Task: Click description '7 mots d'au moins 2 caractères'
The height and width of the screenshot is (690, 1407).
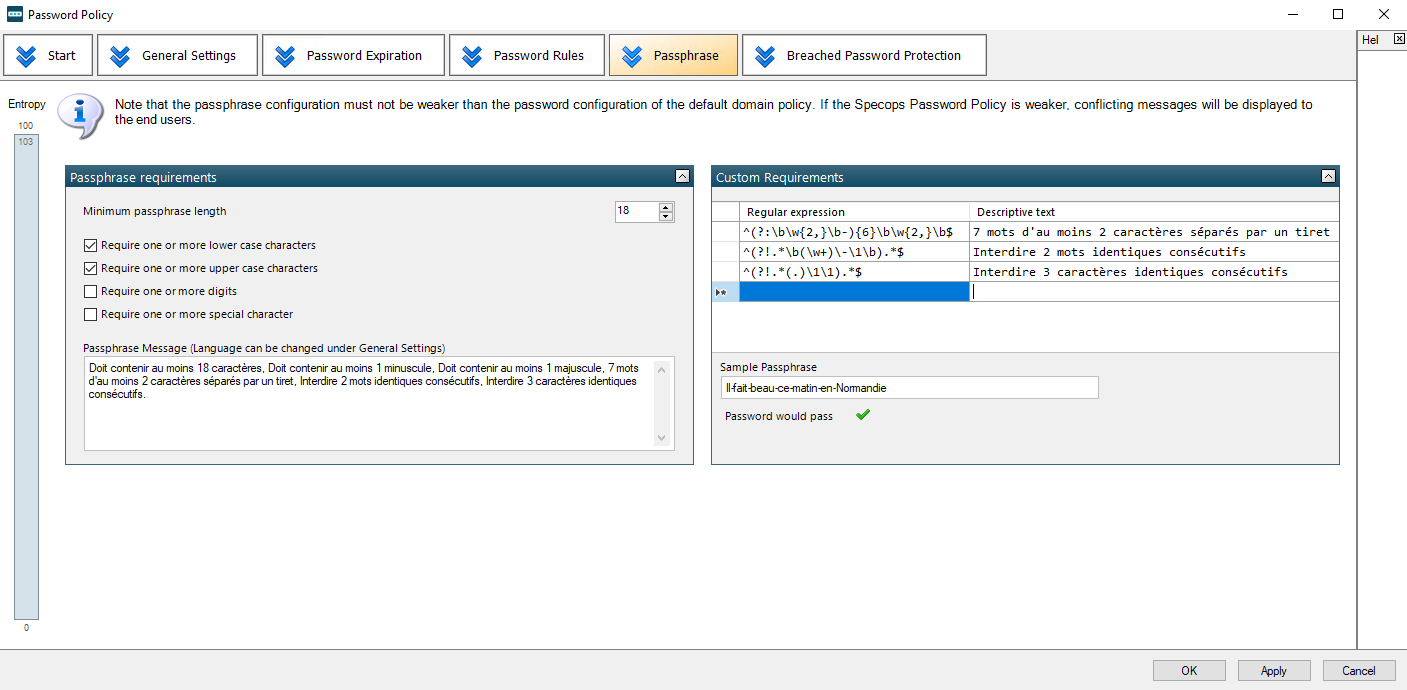Action: (x=1154, y=232)
